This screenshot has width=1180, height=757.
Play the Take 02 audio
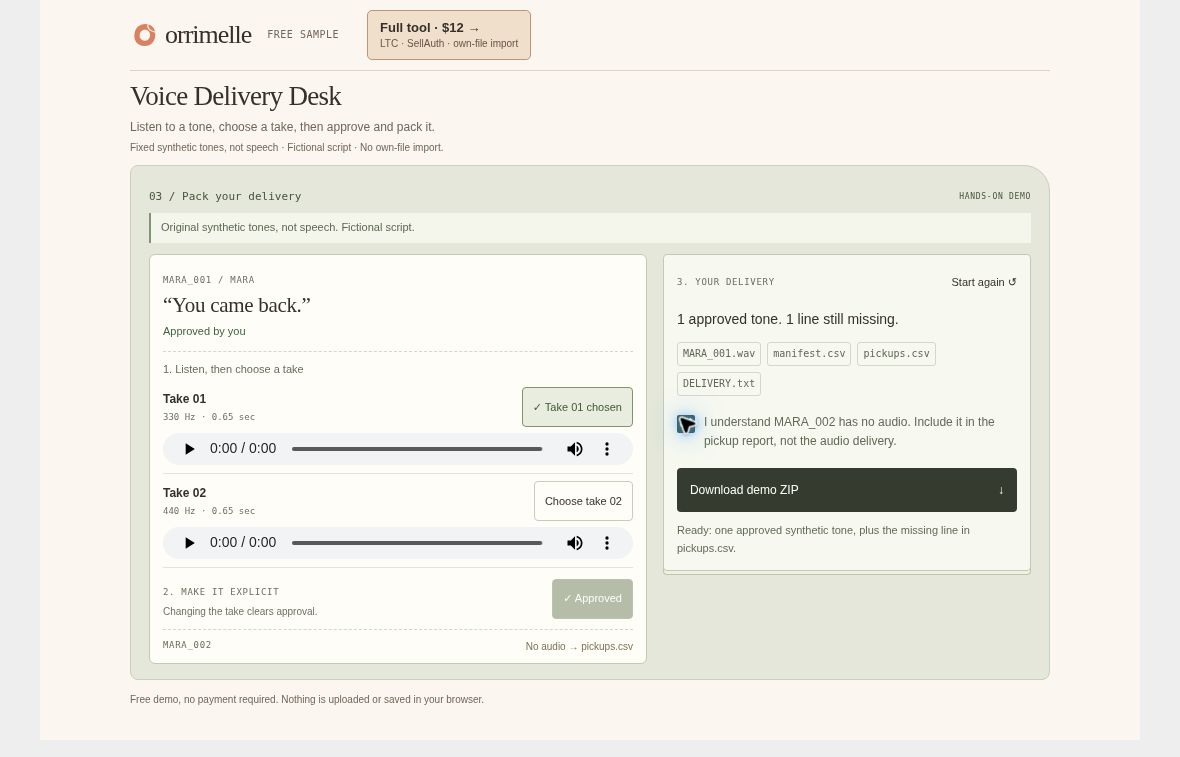pyautogui.click(x=190, y=543)
